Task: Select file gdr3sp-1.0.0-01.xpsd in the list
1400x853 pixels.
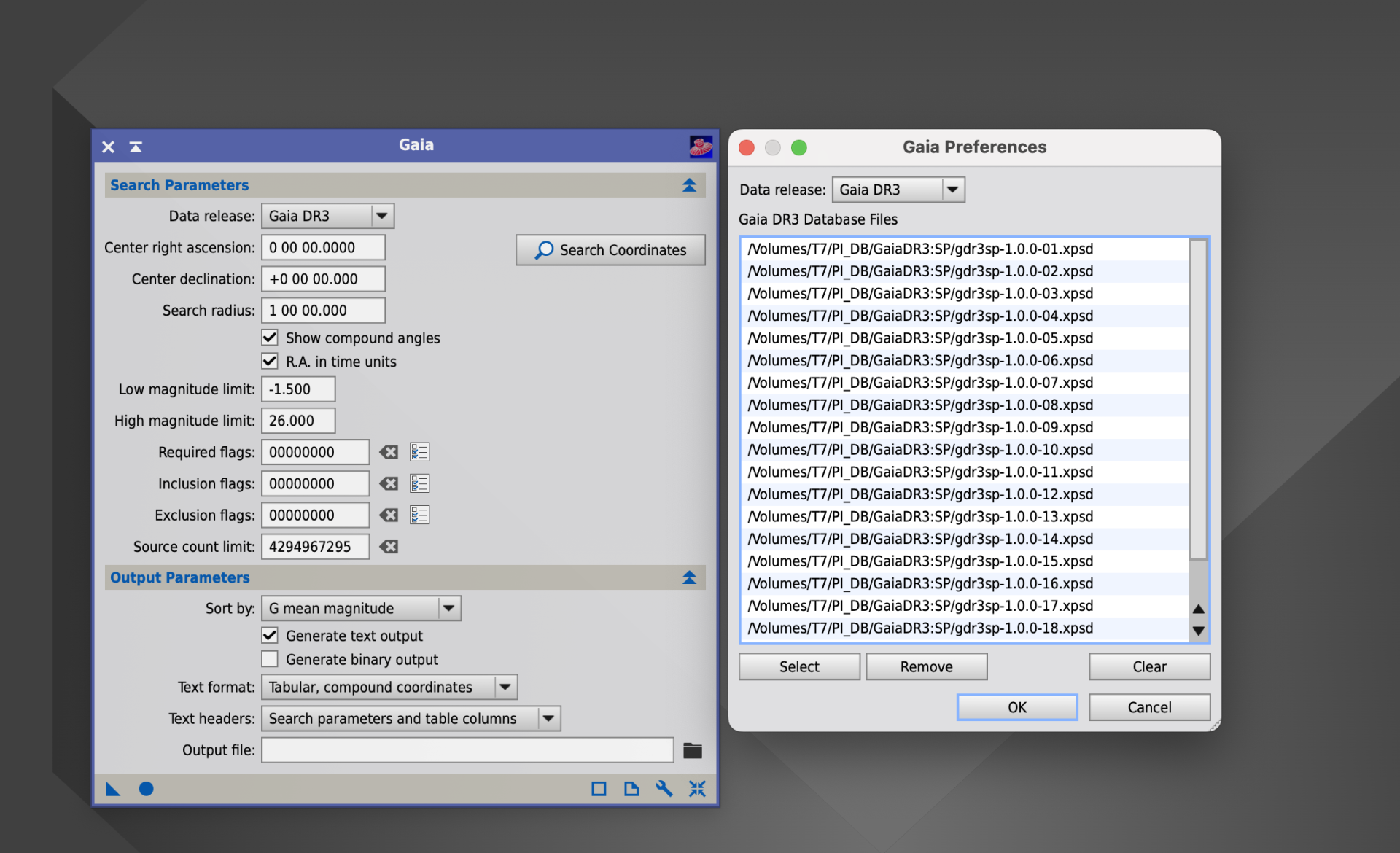Action: point(965,249)
